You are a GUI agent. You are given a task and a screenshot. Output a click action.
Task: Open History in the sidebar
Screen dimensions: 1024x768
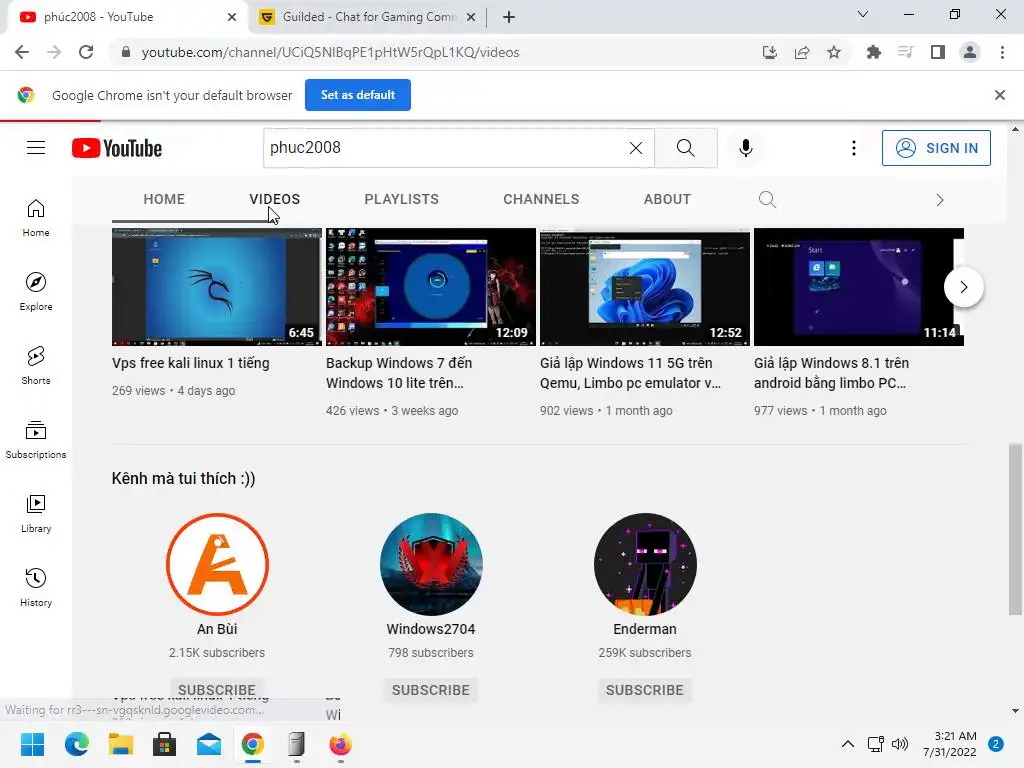click(x=36, y=588)
